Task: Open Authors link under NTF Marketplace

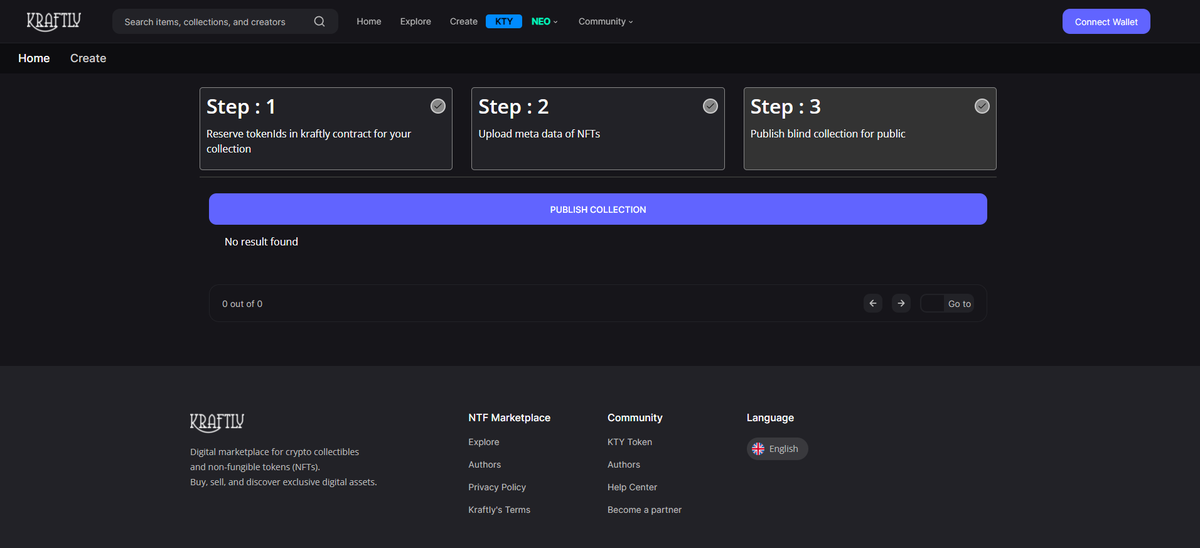Action: (x=485, y=465)
